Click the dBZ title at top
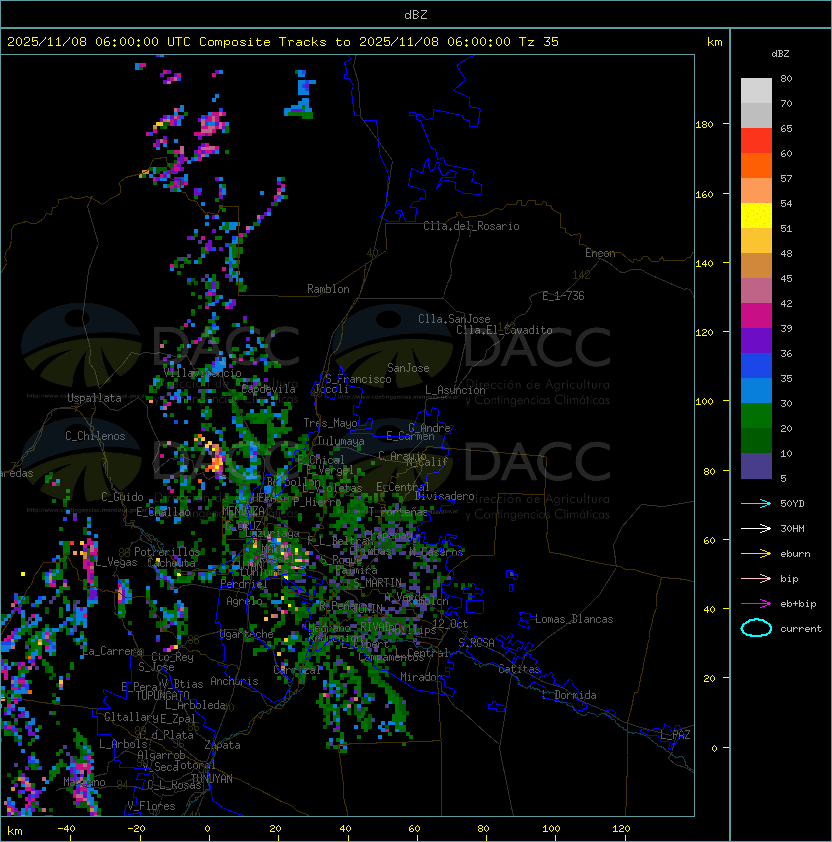Viewport: 832px width, 842px height. click(416, 14)
